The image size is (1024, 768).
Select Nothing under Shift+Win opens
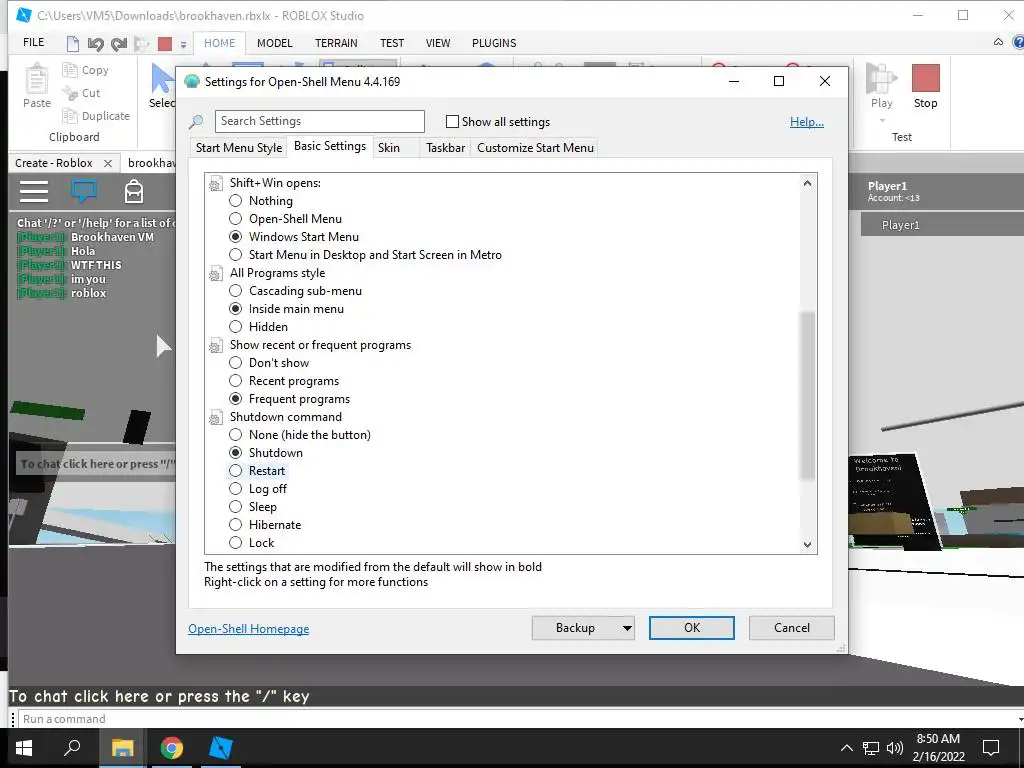(236, 200)
